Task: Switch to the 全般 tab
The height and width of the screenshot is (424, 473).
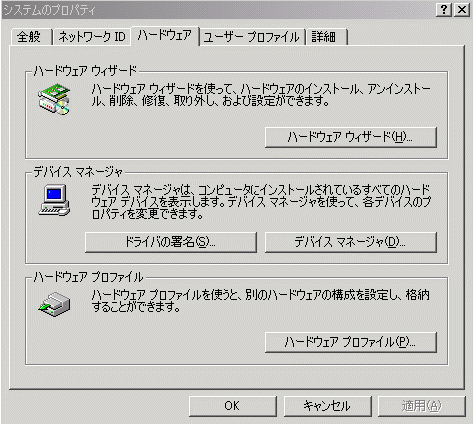Action: pyautogui.click(x=31, y=37)
